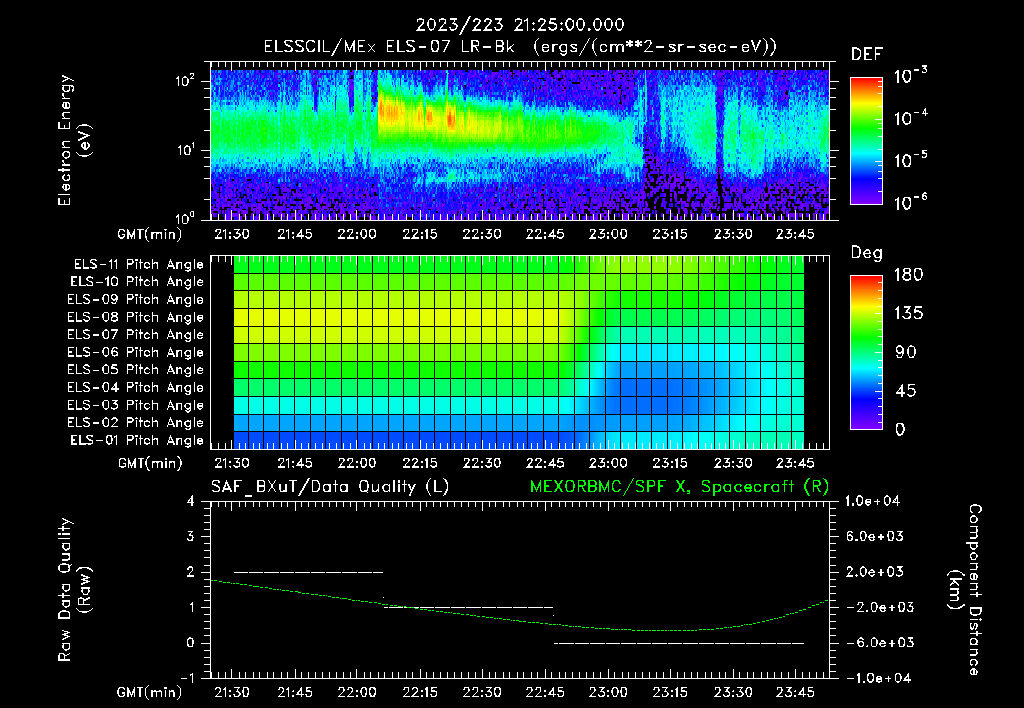The image size is (1024, 708).
Task: Click the DEF color scale bar
Action: coord(866,140)
